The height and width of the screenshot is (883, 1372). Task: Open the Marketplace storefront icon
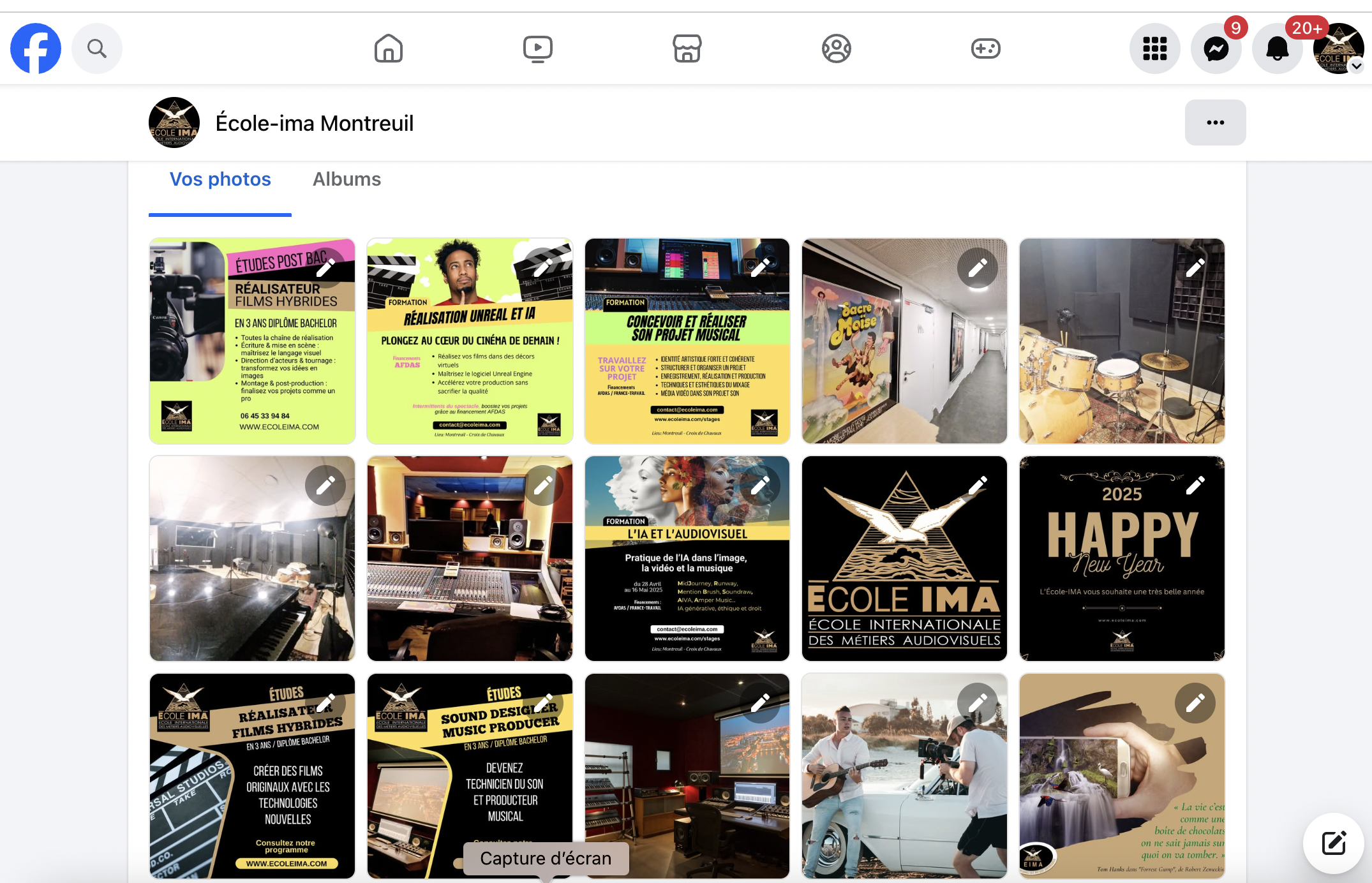pyautogui.click(x=687, y=48)
